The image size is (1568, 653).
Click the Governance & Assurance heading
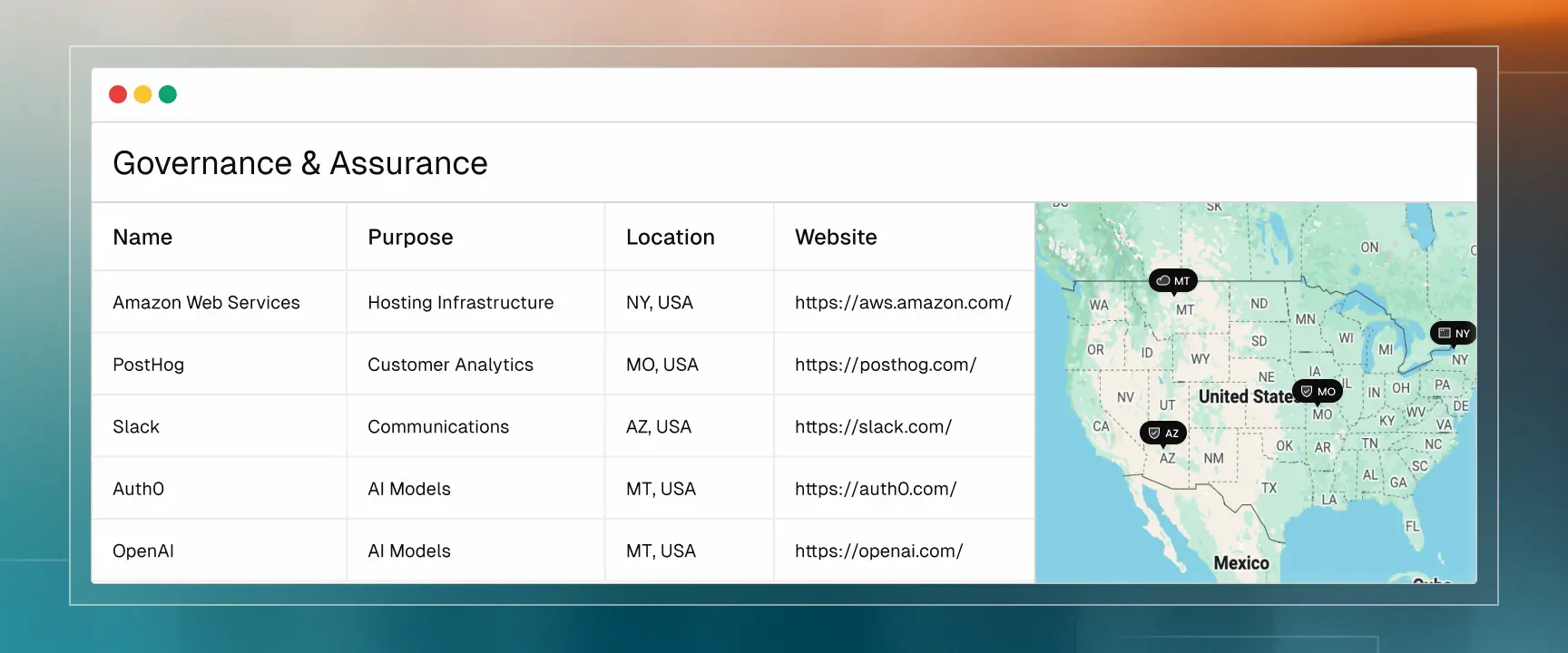coord(300,163)
